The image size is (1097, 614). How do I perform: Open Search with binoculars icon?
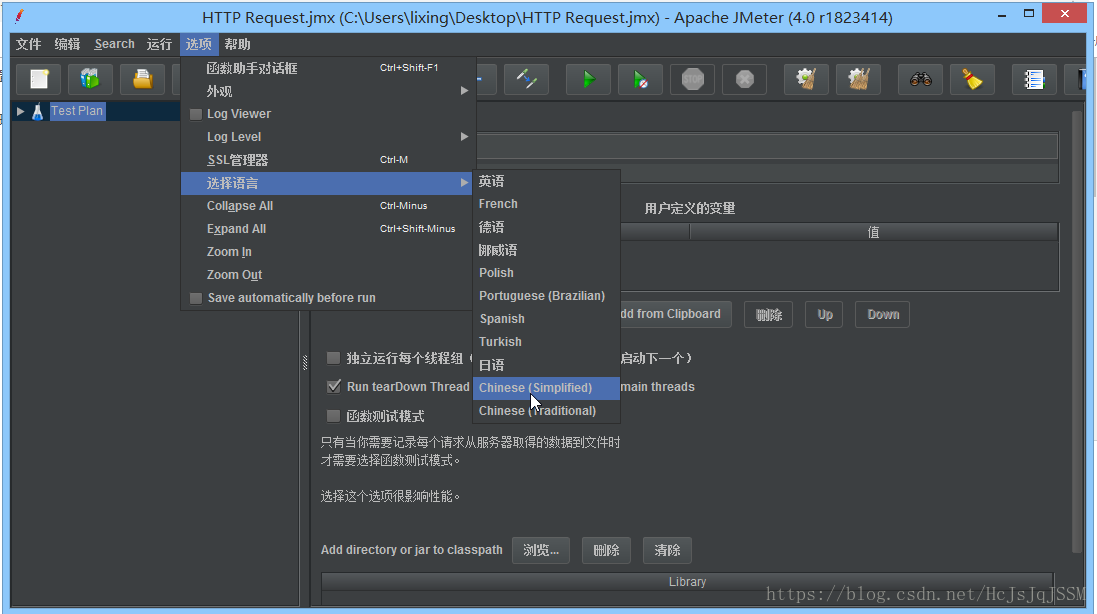920,79
